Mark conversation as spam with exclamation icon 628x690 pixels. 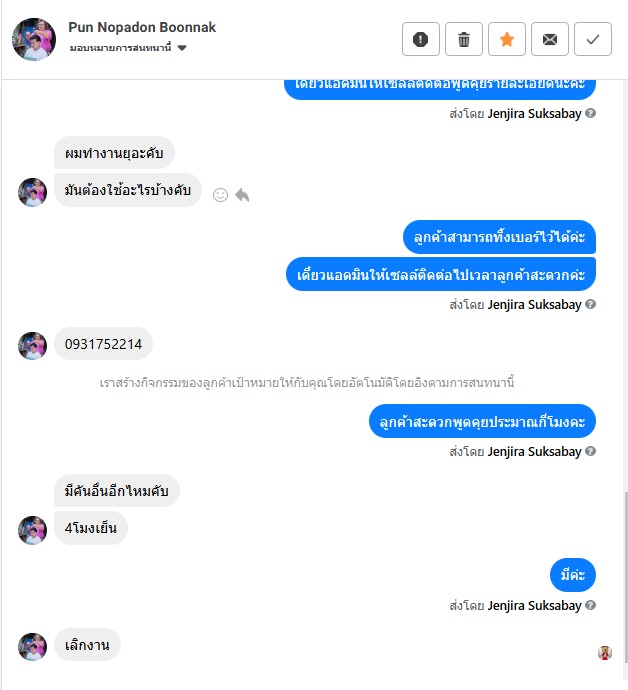click(420, 39)
